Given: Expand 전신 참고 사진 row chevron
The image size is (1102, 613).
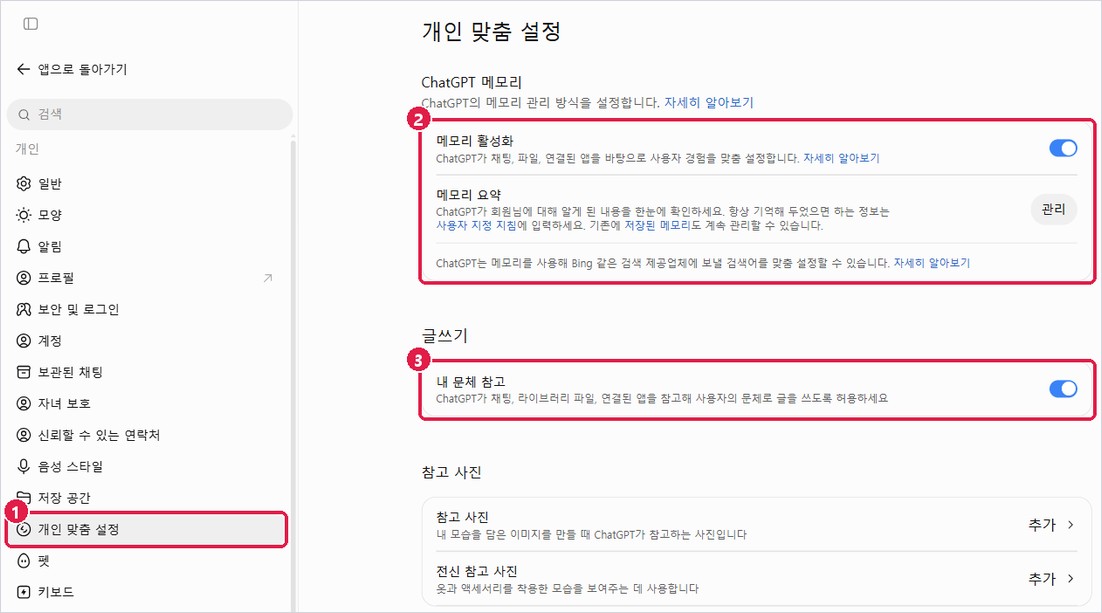Looking at the screenshot, I should coord(1070,579).
